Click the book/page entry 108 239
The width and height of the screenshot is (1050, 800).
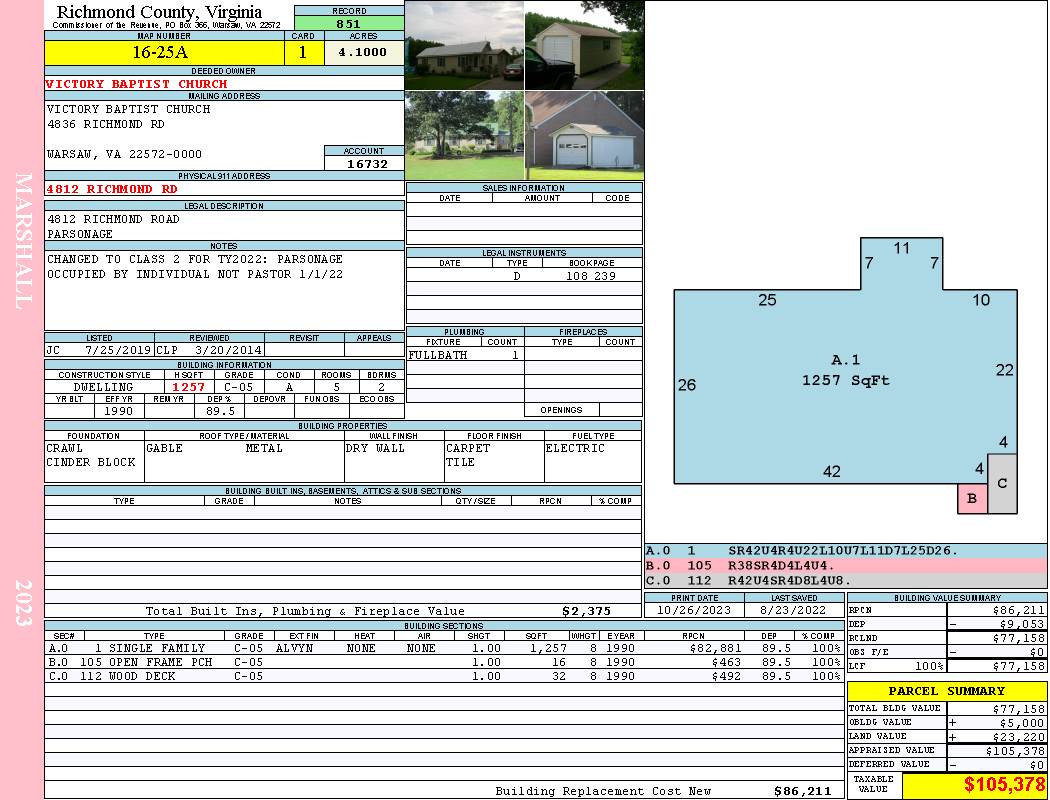click(590, 276)
